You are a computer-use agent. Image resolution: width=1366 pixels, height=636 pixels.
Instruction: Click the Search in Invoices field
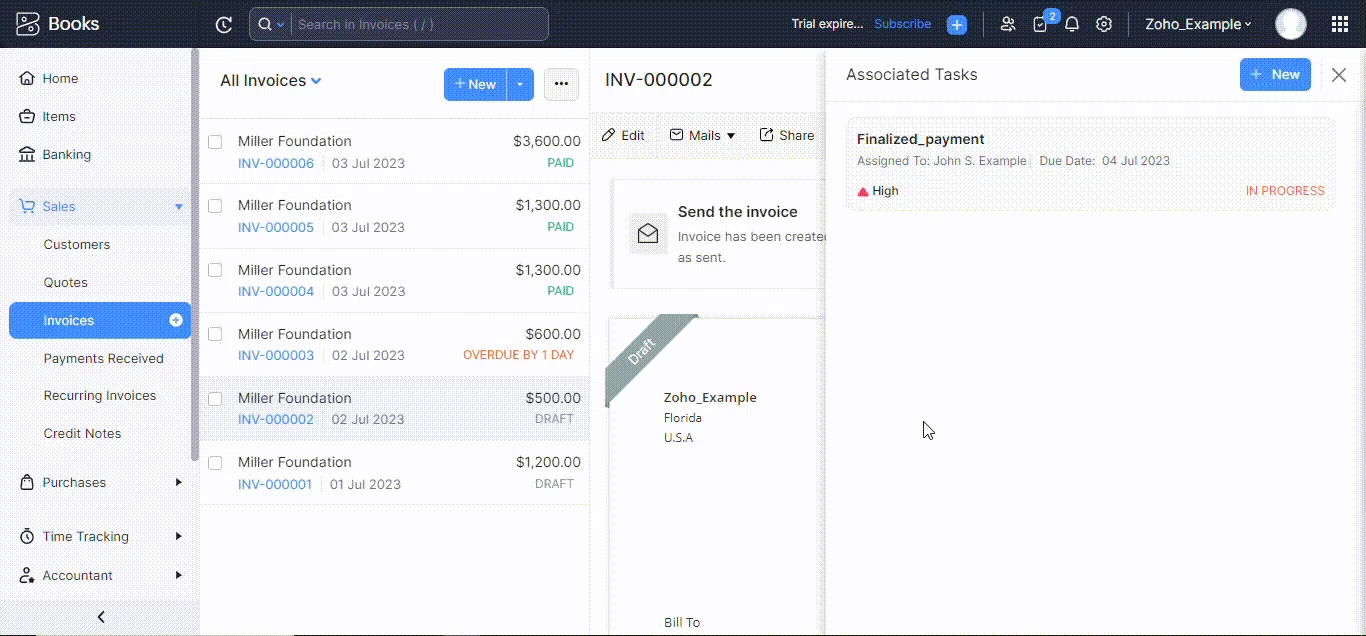(x=420, y=24)
